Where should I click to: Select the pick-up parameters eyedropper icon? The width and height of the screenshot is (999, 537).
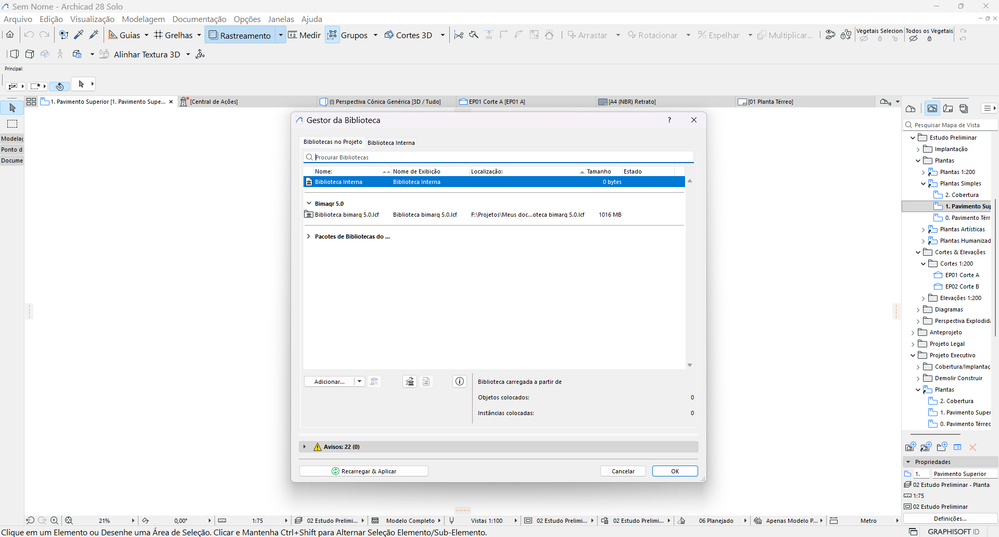coord(78,35)
